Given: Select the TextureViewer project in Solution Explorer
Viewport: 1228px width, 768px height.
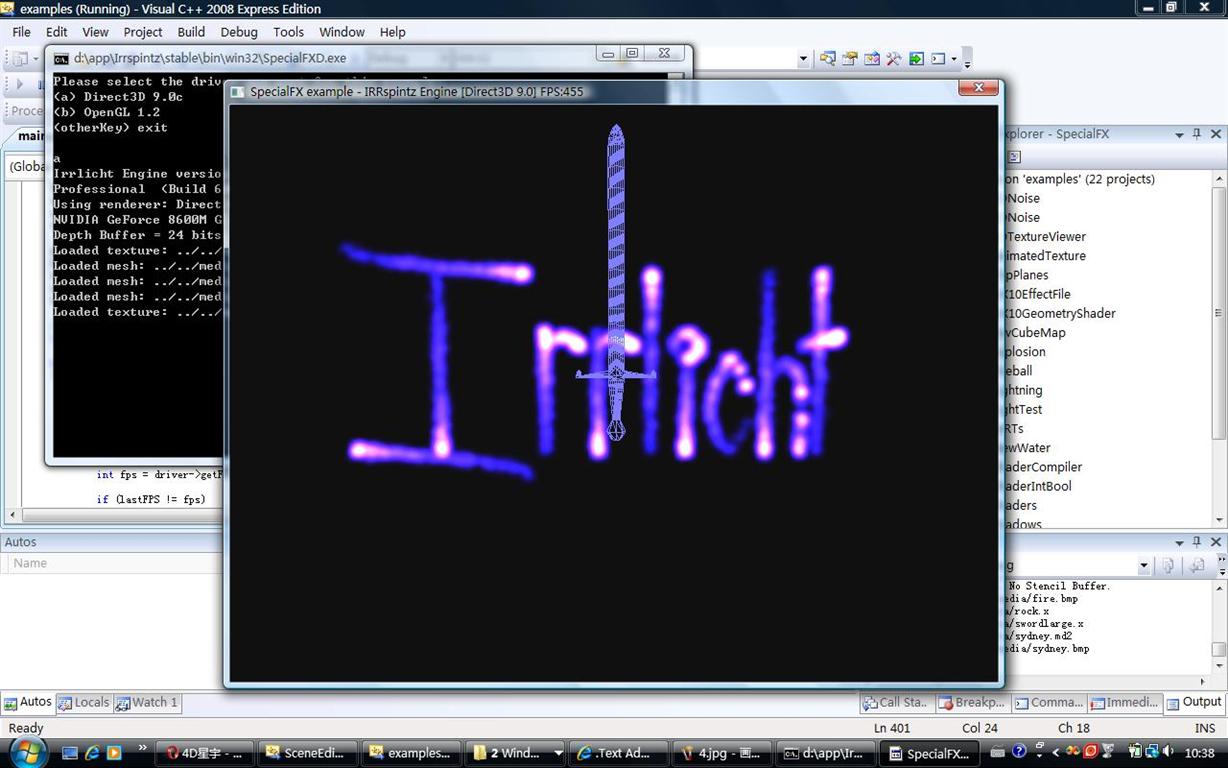Looking at the screenshot, I should pos(1045,237).
